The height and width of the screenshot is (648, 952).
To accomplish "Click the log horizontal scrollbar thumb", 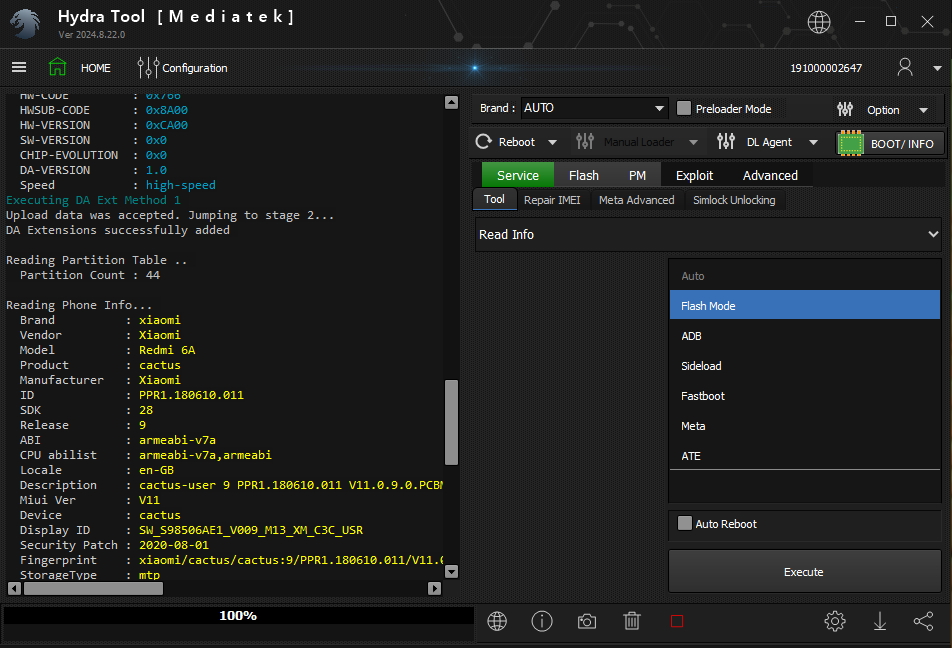I will point(93,588).
